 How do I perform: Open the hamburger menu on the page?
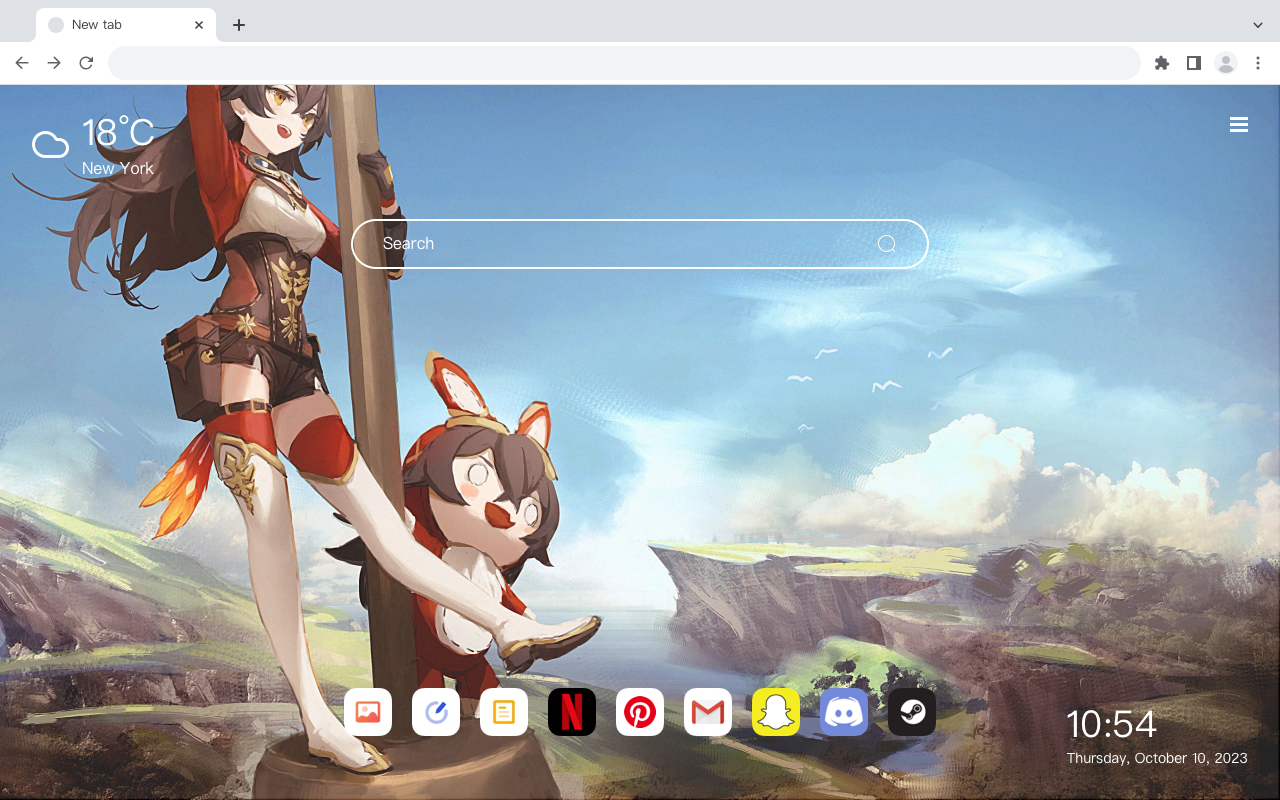click(1239, 124)
